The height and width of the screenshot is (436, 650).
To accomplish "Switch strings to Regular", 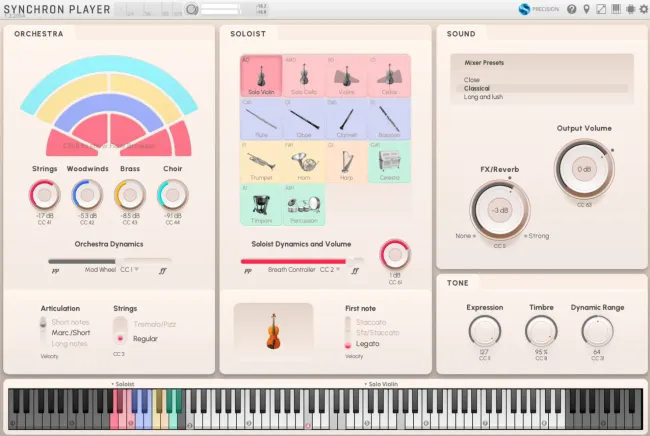I will tap(145, 339).
